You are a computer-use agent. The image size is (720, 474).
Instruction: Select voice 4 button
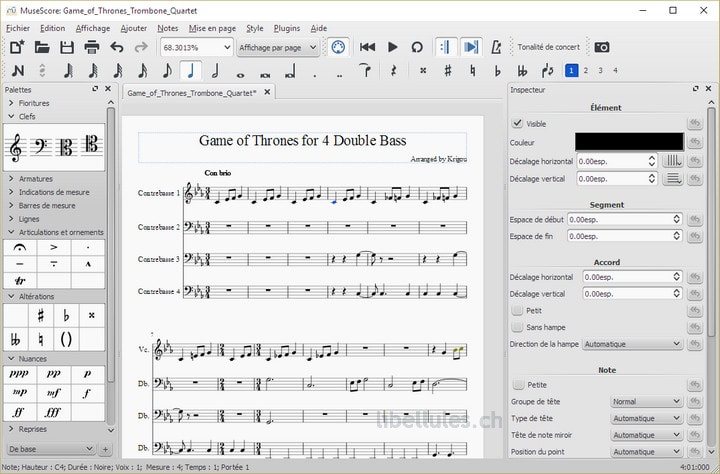pyautogui.click(x=615, y=70)
